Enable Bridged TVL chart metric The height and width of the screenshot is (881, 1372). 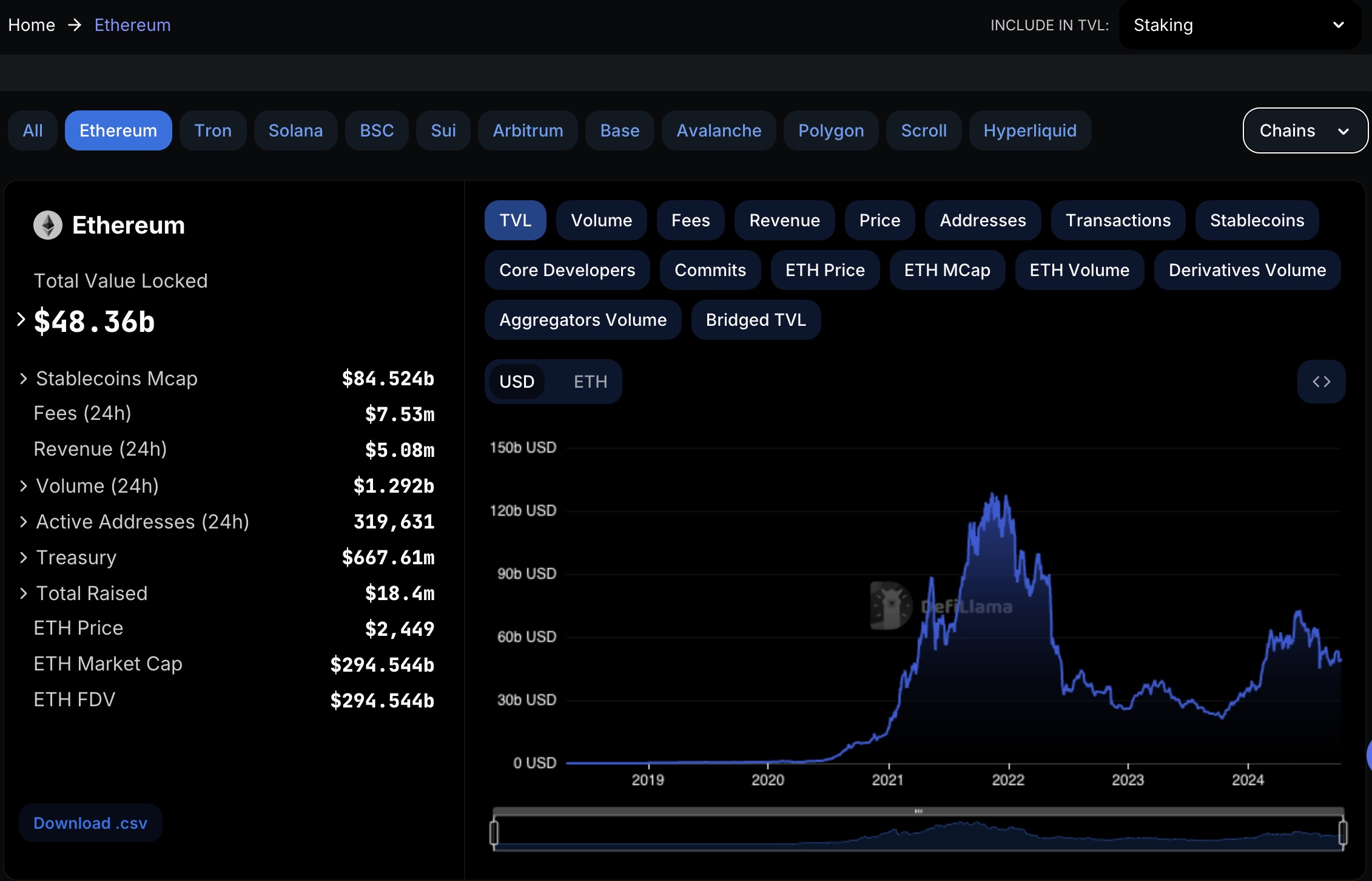coord(756,320)
